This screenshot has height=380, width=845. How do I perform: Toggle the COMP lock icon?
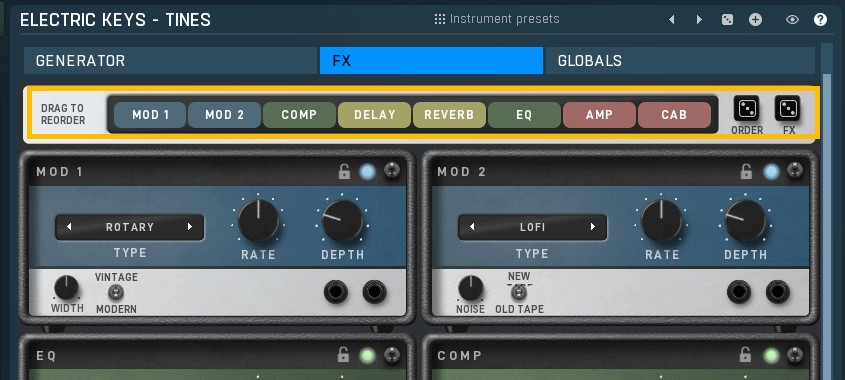coord(746,355)
